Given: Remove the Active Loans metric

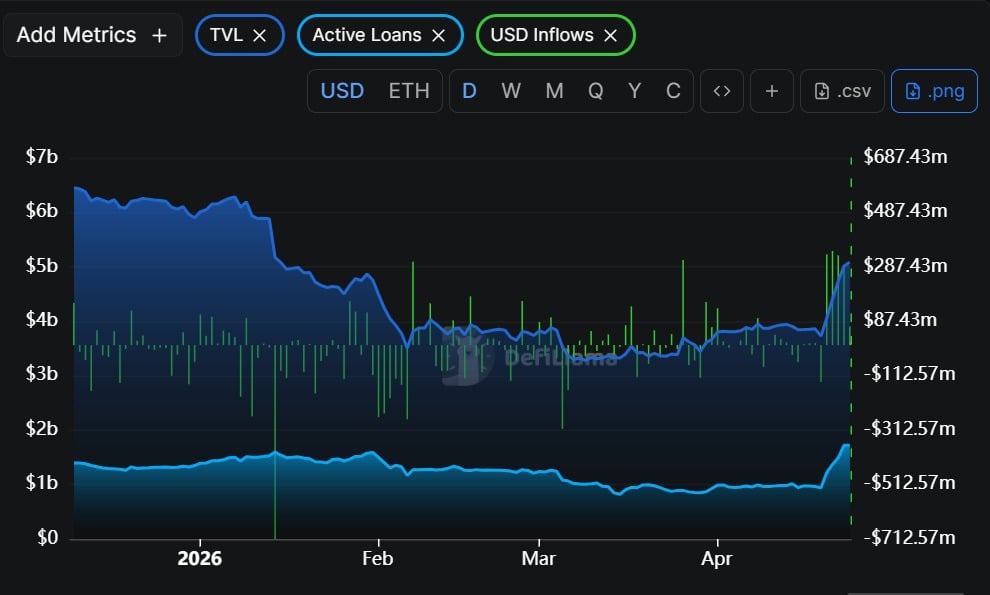Looking at the screenshot, I should tap(437, 35).
